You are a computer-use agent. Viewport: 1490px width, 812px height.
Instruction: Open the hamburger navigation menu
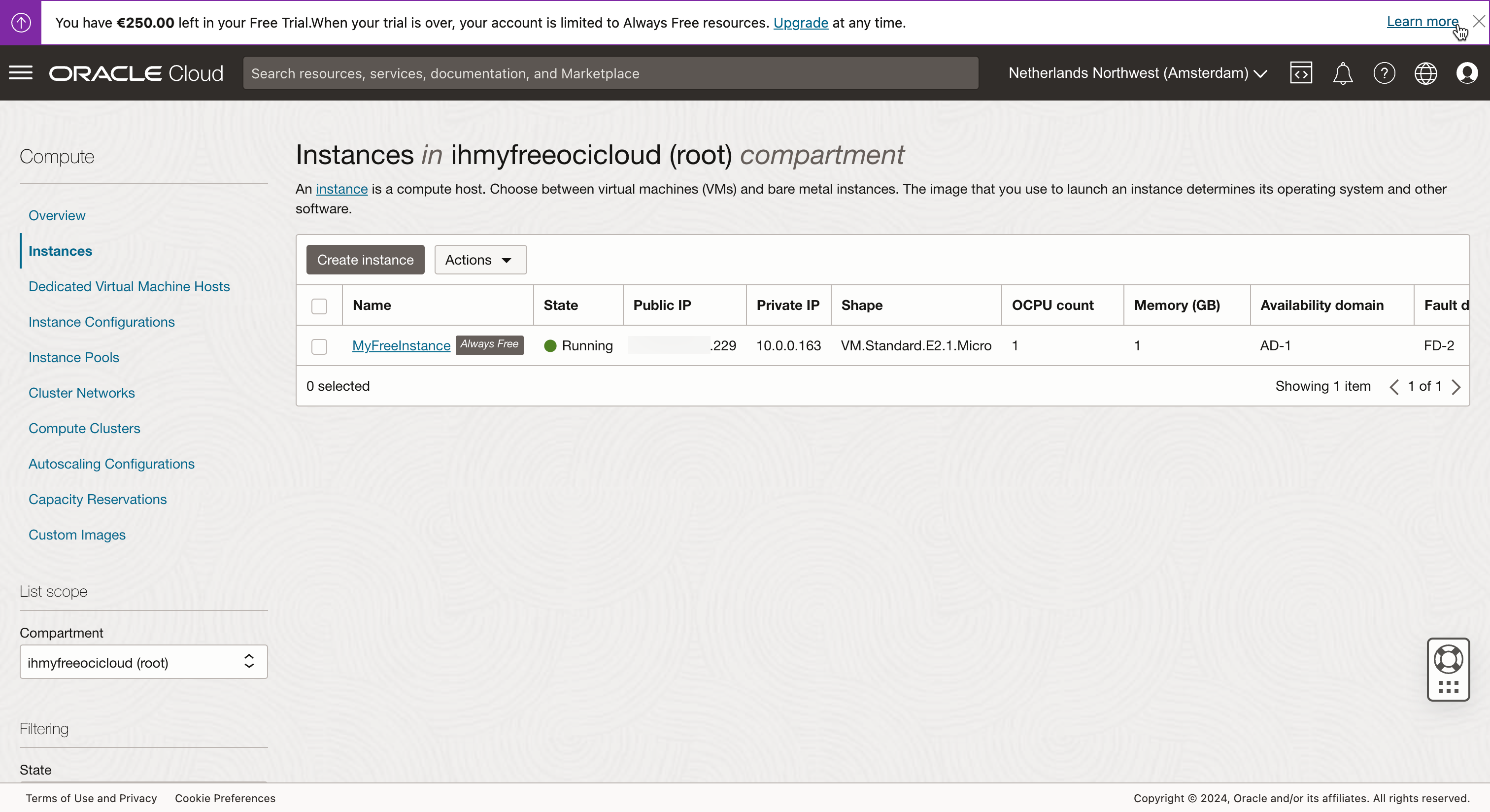[x=21, y=73]
